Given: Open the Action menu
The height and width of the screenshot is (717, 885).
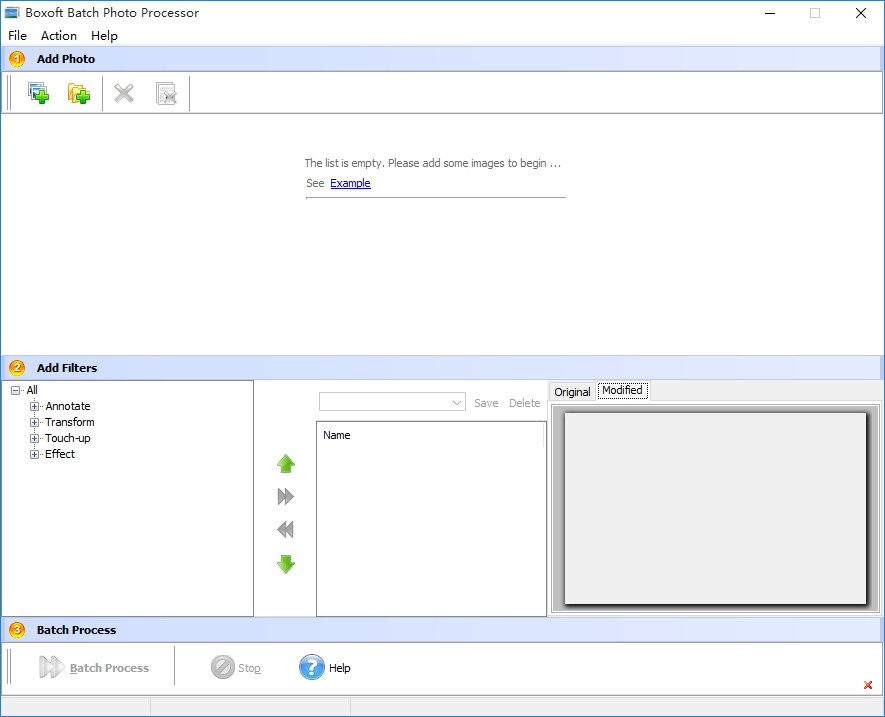Looking at the screenshot, I should (x=59, y=36).
